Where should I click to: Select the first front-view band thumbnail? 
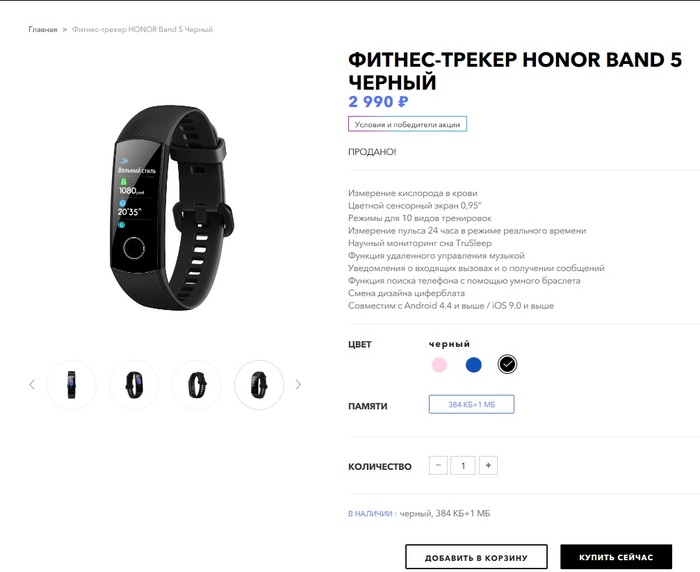click(x=71, y=384)
